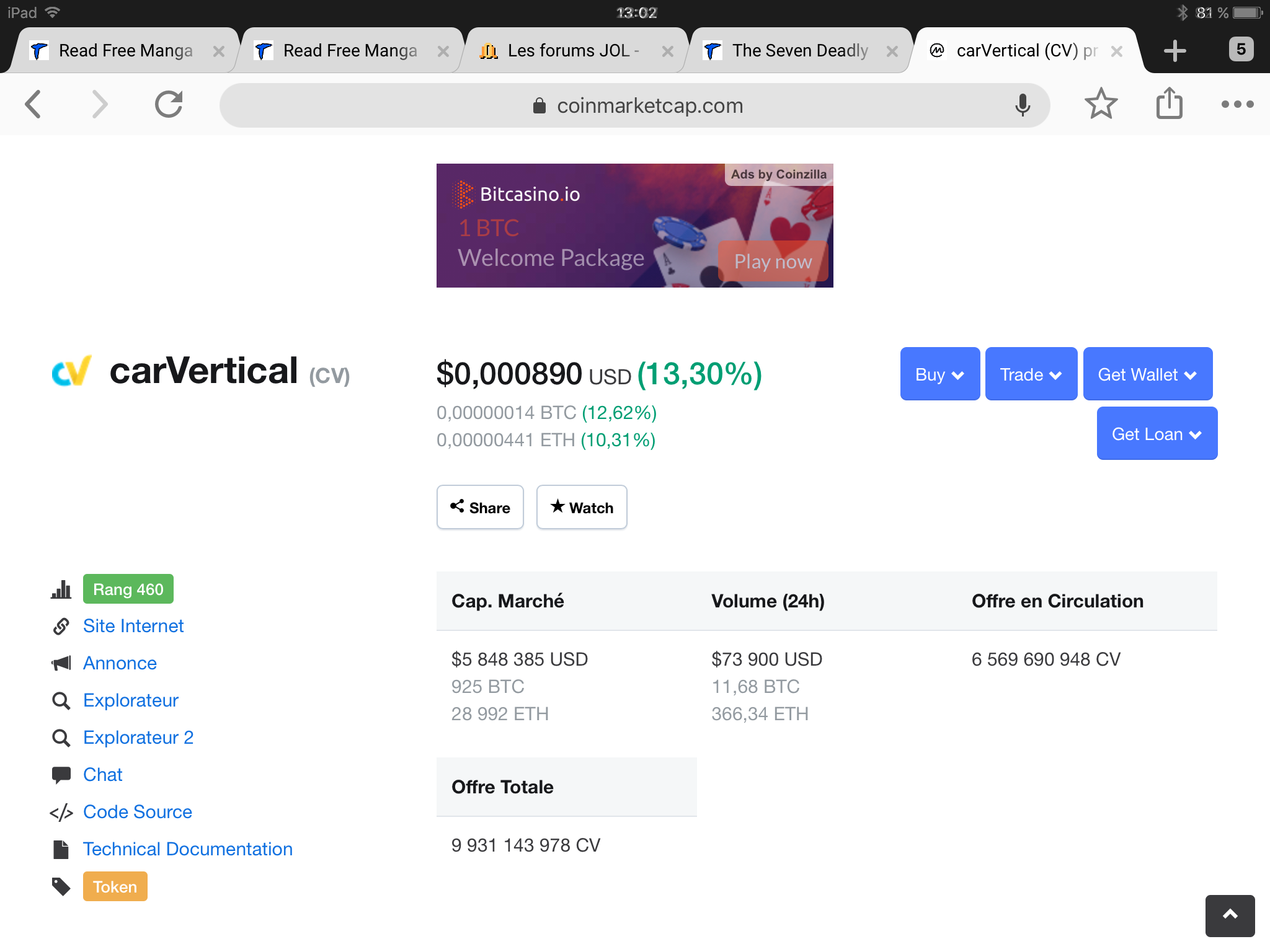Open the Explorateur link
The height and width of the screenshot is (952, 1270).
pos(131,700)
